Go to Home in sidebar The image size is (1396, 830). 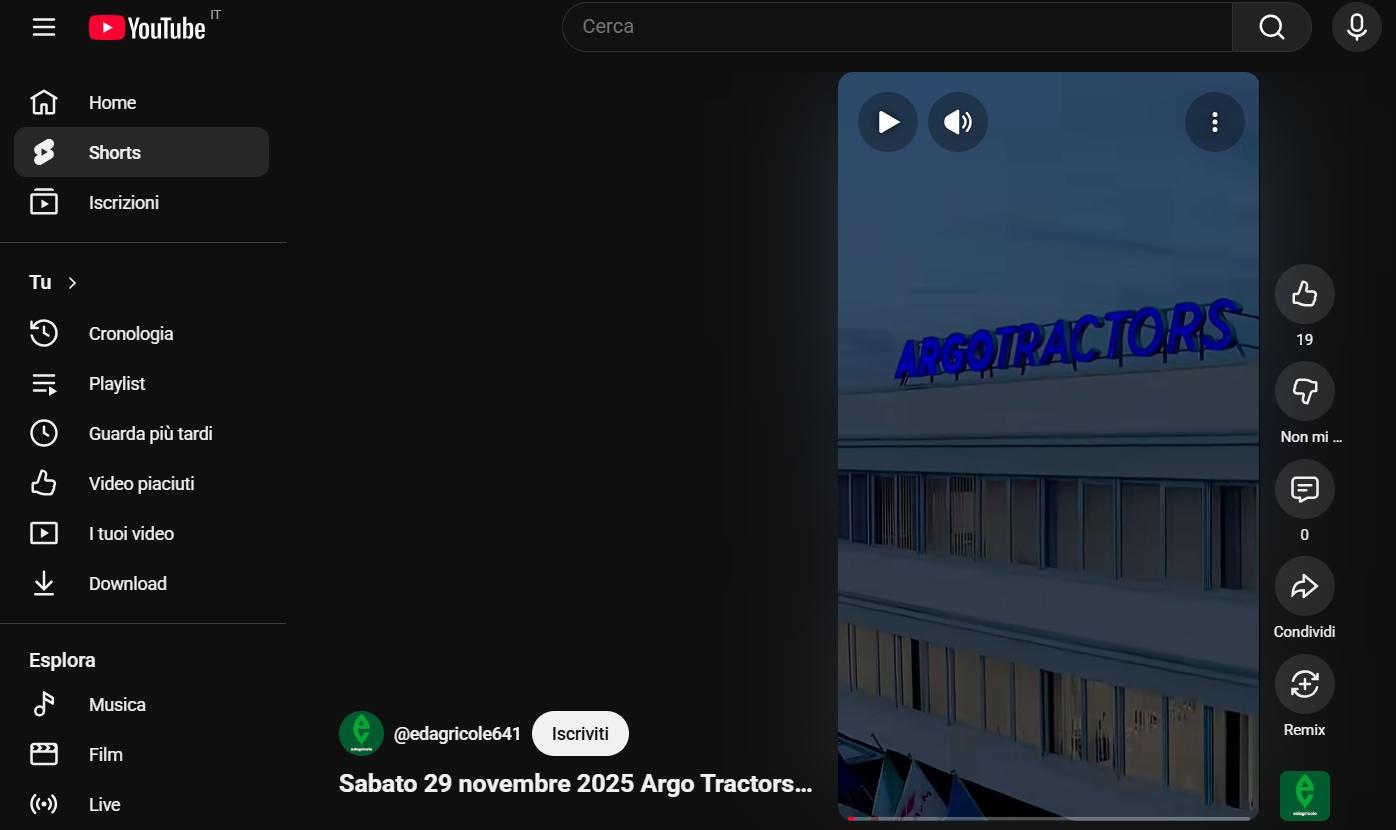141,102
